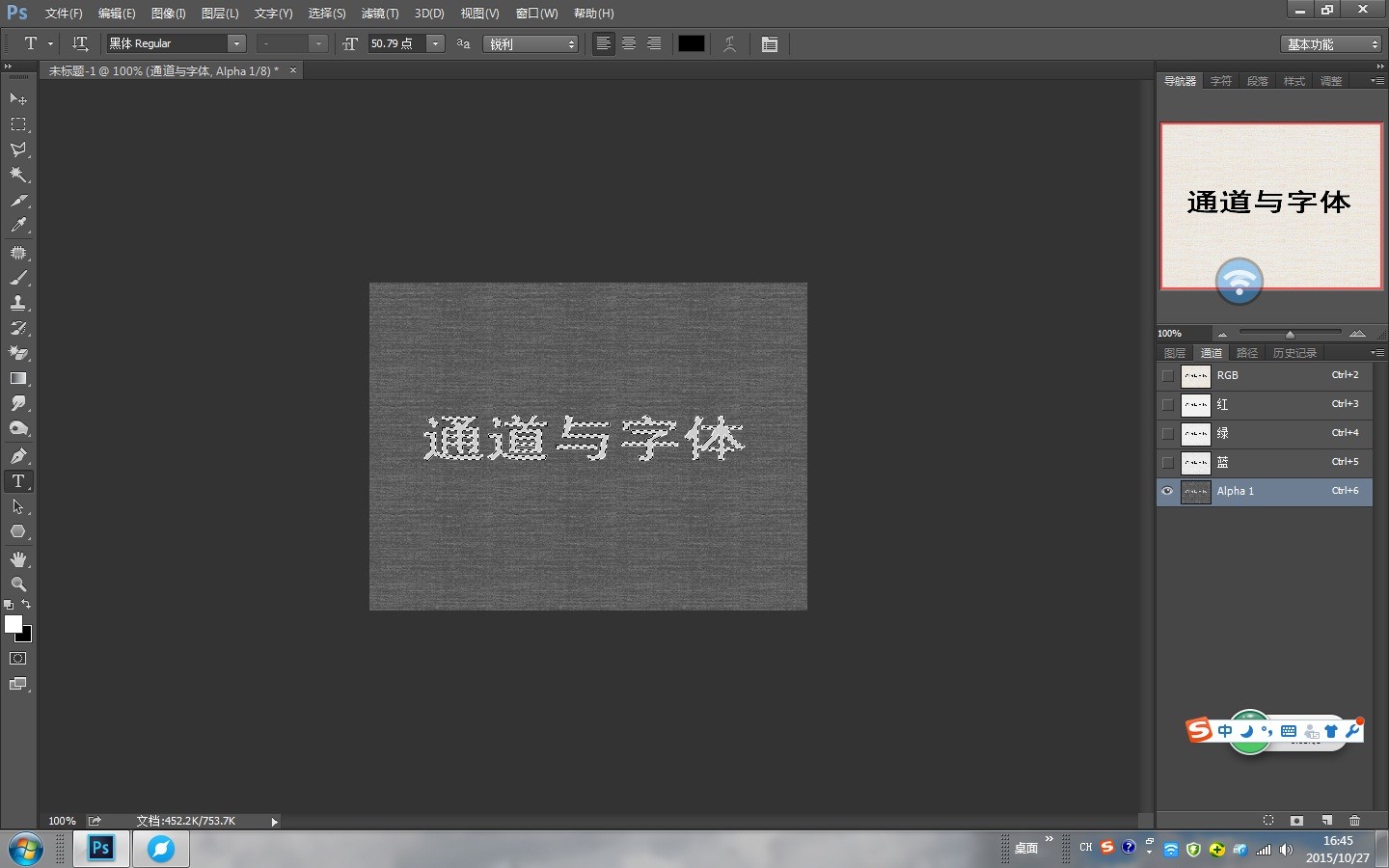Select the Pen tool
Screen dimensions: 1389x868
click(18, 456)
